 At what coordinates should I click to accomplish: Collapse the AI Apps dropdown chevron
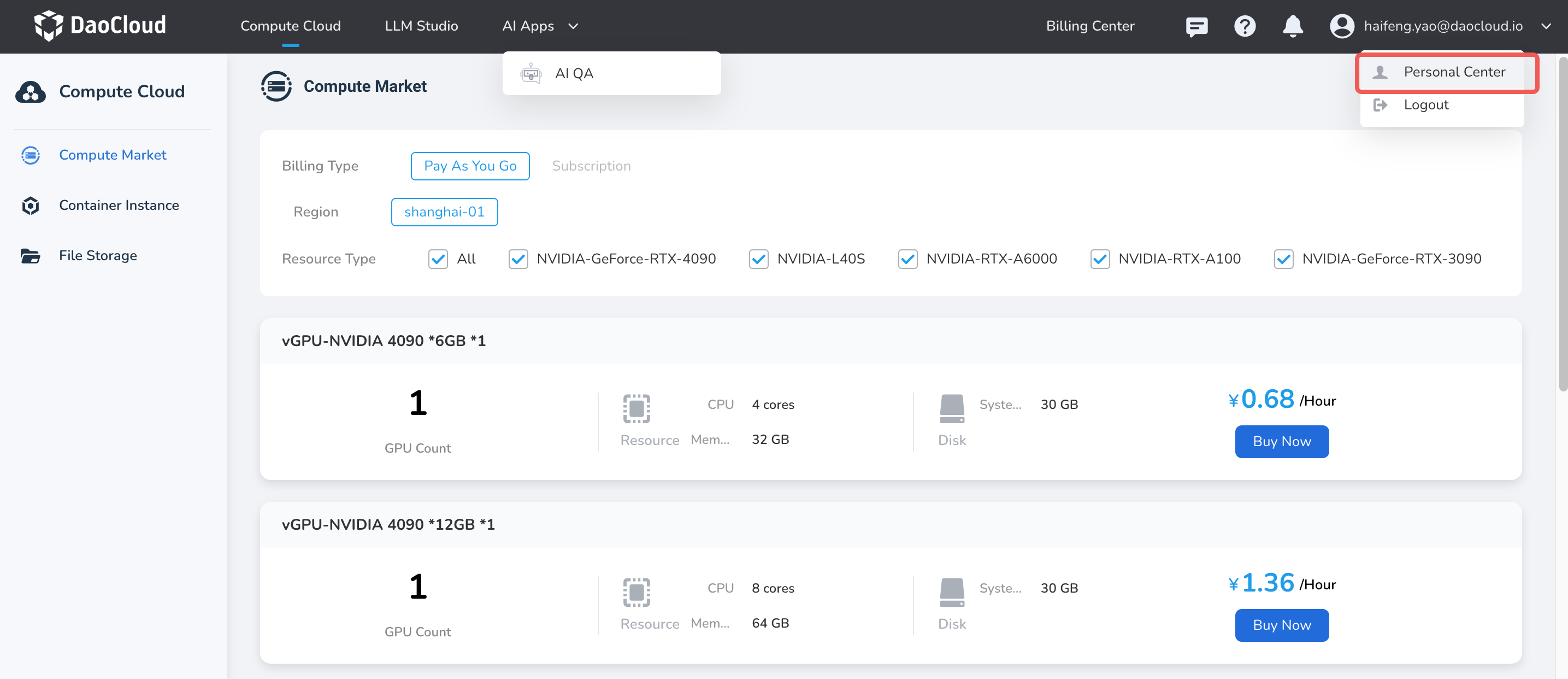point(573,26)
